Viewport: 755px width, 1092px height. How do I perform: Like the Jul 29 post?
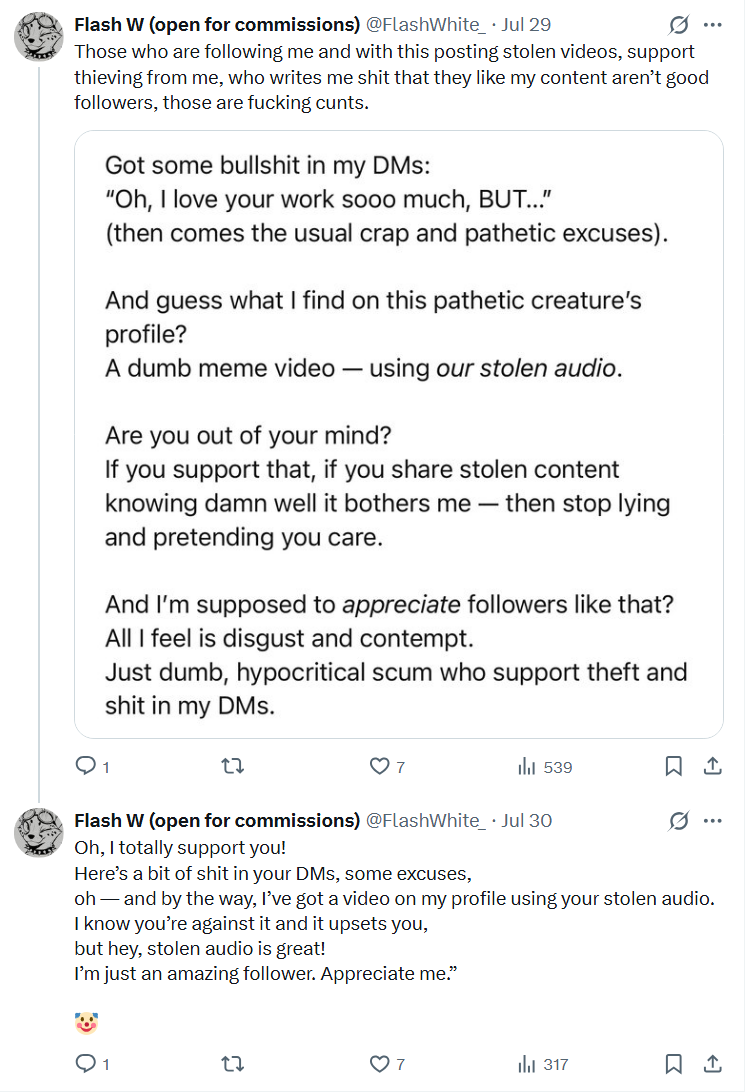pos(379,767)
